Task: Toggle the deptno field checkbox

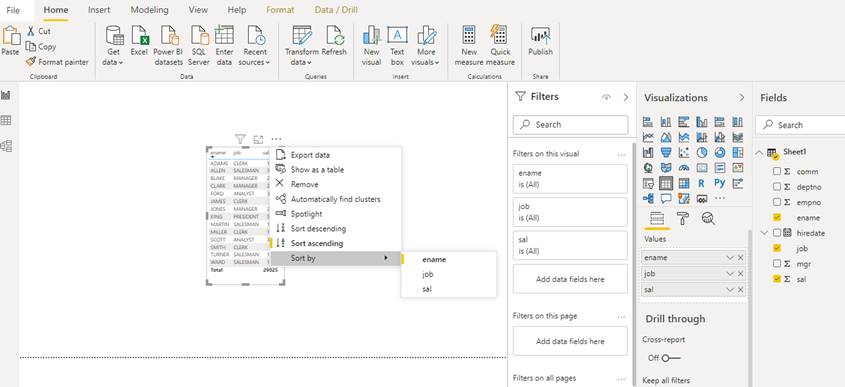Action: [777, 186]
